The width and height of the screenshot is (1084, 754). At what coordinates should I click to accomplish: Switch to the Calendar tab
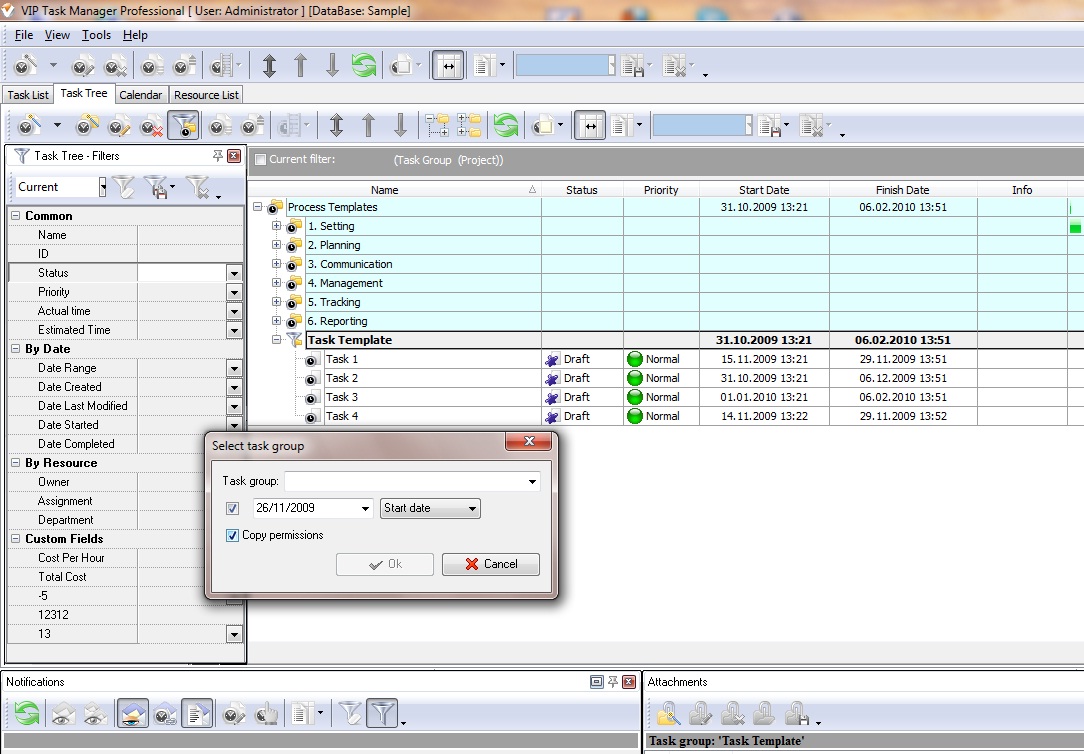pyautogui.click(x=140, y=95)
